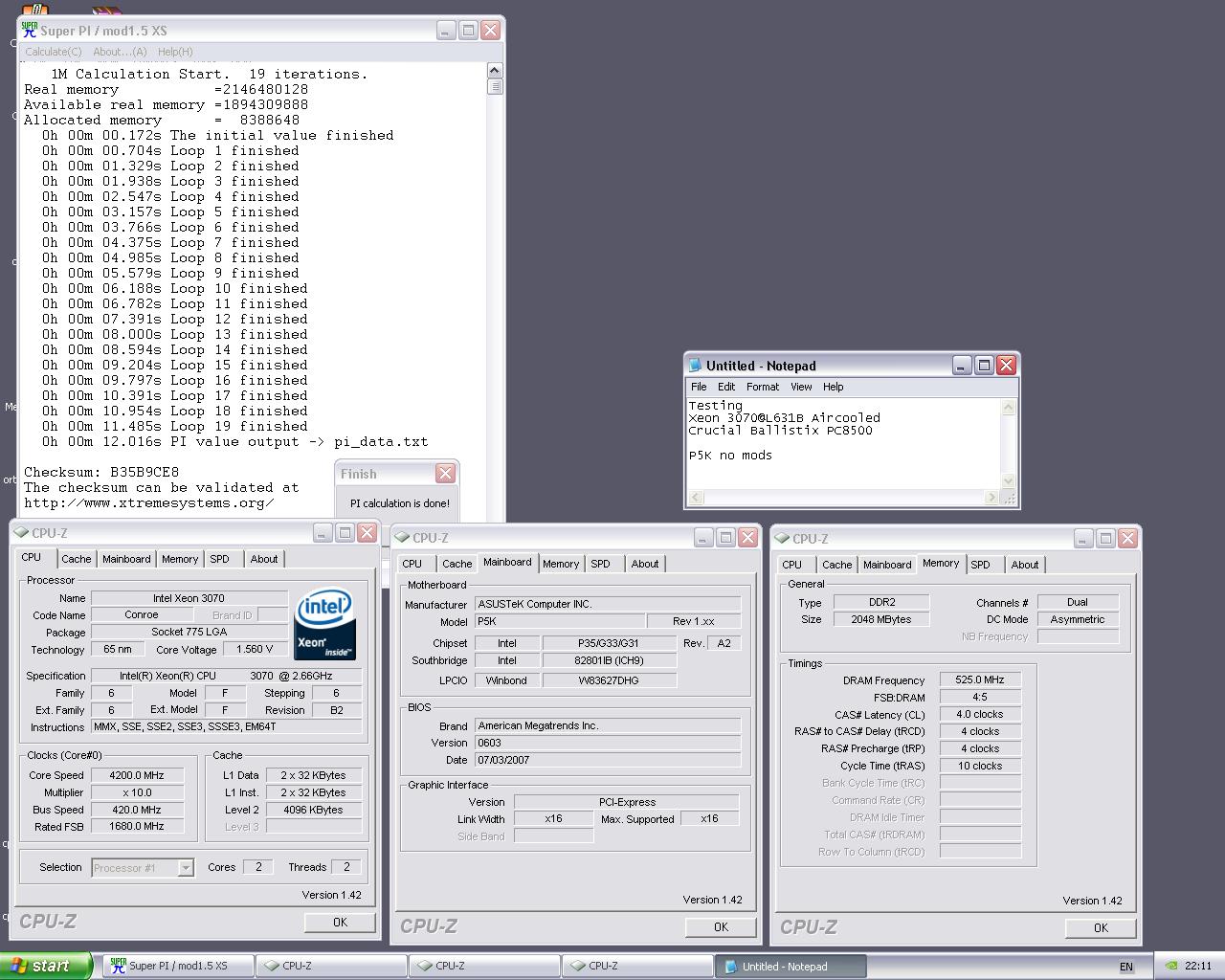
Task: Open Notepad View menu
Action: (x=801, y=387)
